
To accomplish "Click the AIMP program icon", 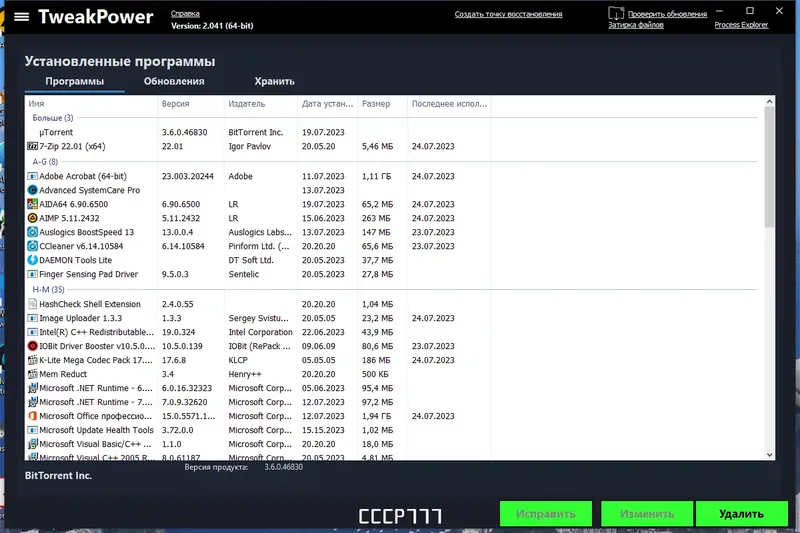I will pos(32,218).
